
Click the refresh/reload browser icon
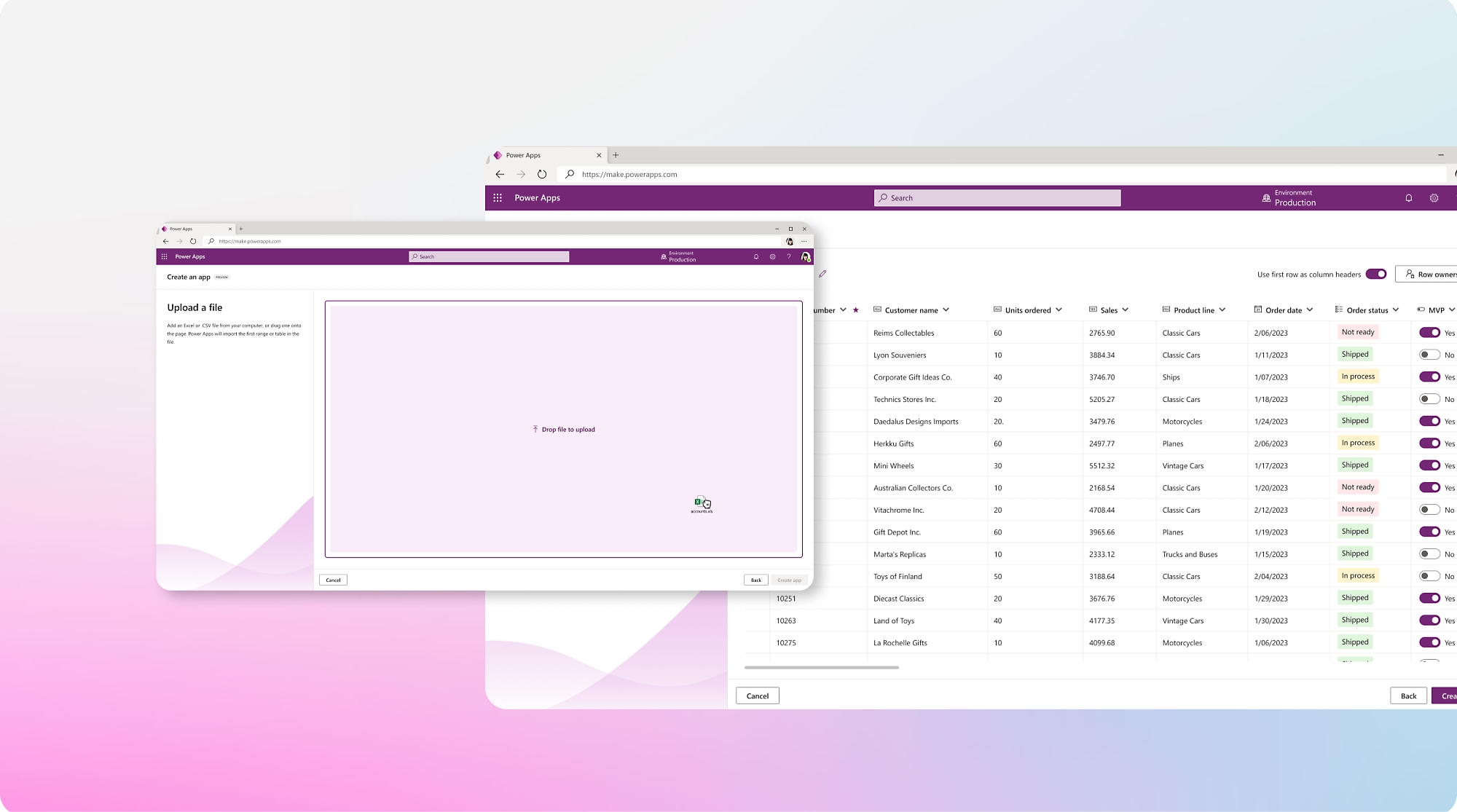(541, 174)
